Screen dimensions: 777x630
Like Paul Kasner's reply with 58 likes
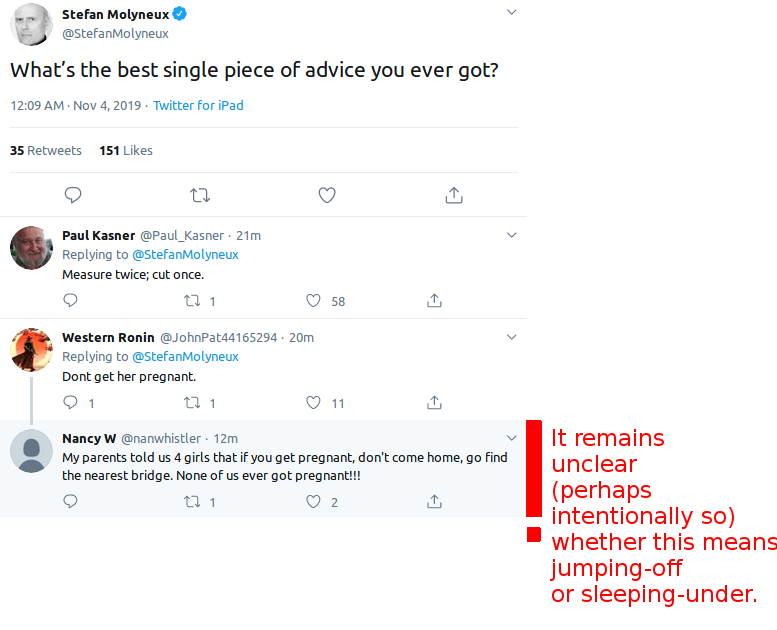point(313,300)
